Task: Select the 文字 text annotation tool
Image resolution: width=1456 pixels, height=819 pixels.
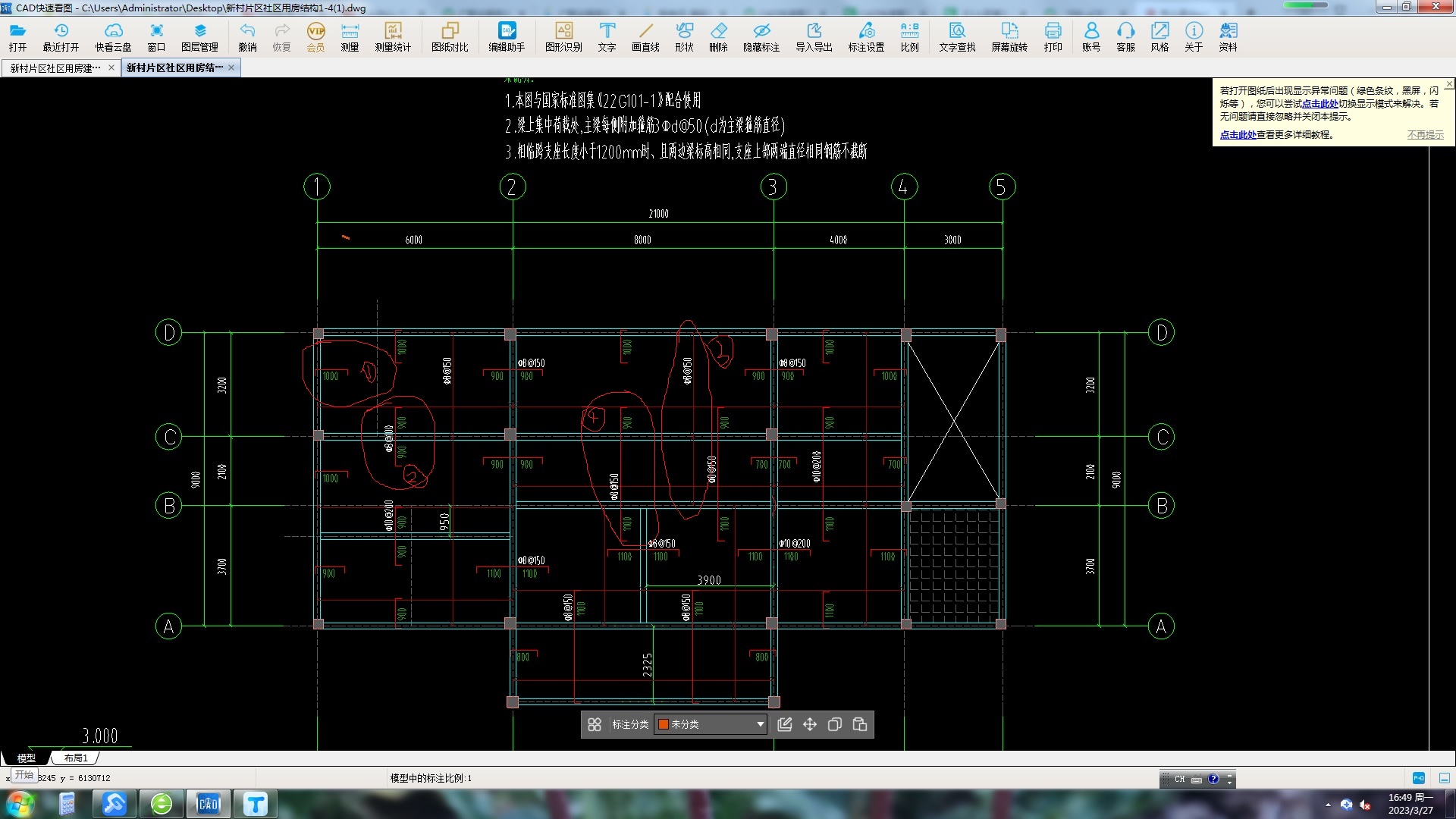Action: click(607, 36)
